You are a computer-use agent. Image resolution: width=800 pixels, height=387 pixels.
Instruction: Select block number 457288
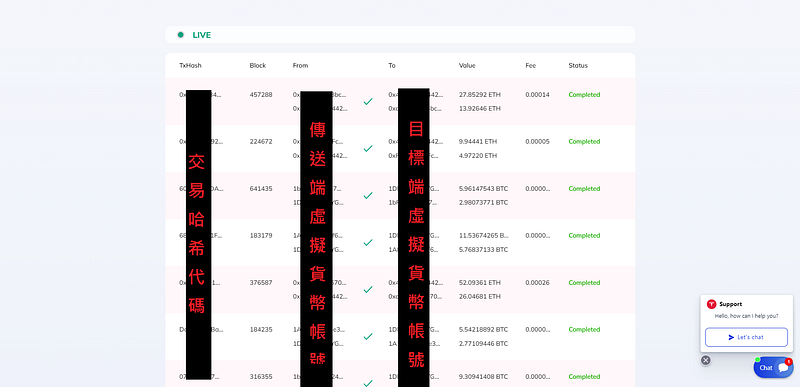(x=261, y=94)
